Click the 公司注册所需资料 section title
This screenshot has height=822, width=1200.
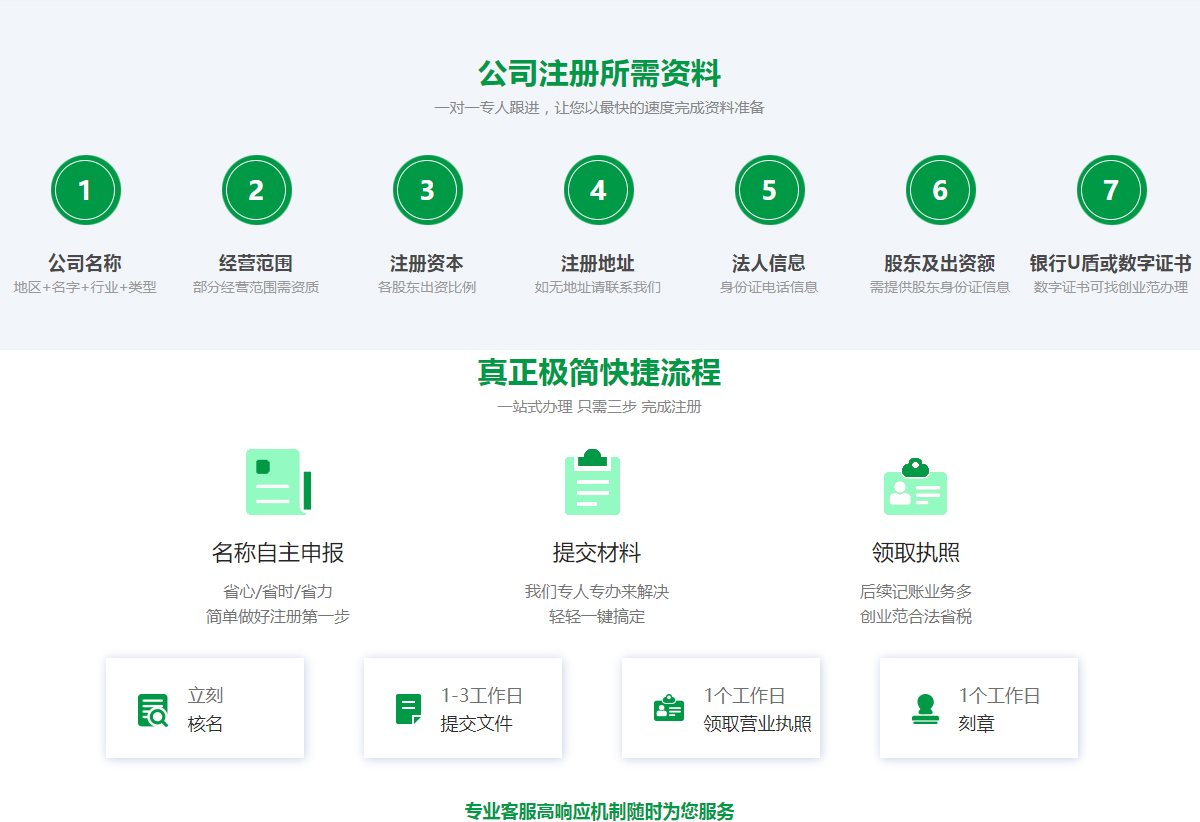(x=599, y=73)
